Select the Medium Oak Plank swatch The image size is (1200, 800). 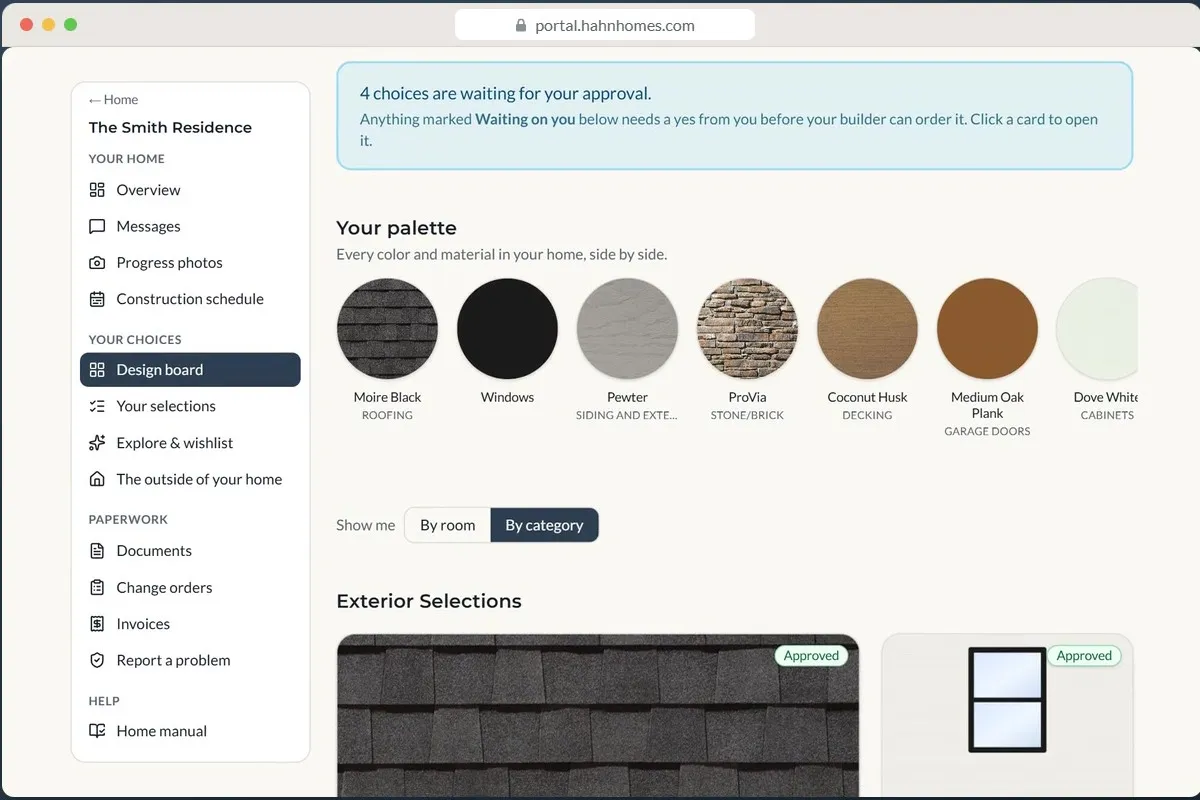tap(987, 329)
